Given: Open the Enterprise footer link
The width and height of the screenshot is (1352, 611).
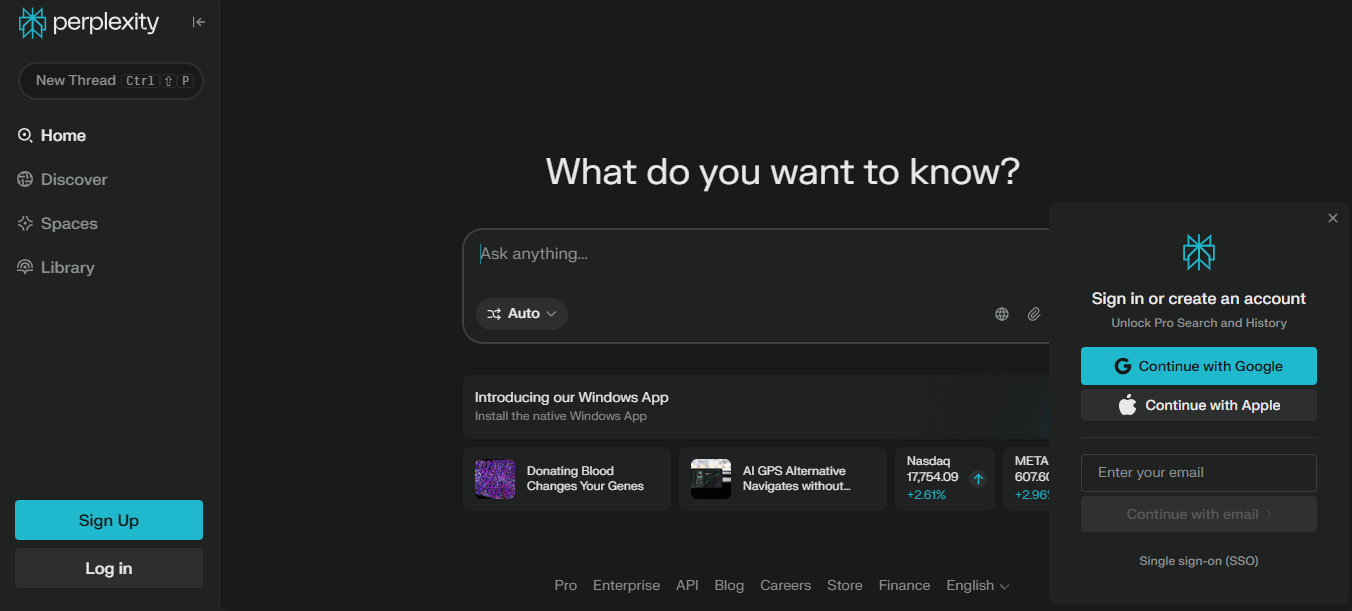Looking at the screenshot, I should (626, 586).
